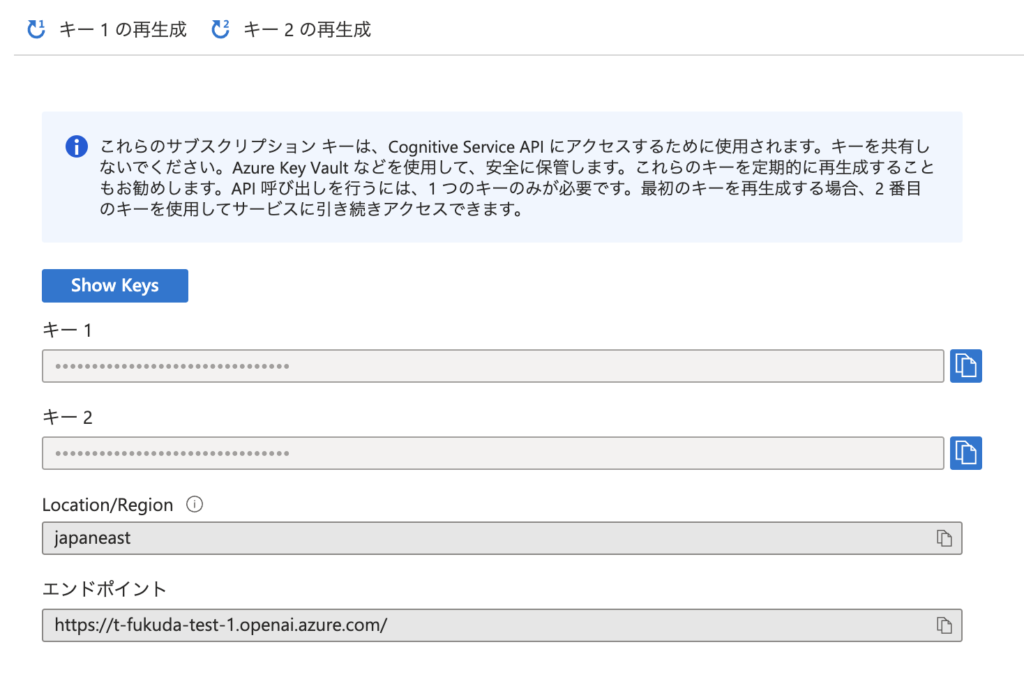Click the endpoint field with openai.azure.com URL
Viewport: 1024px width, 686px height.
[480, 625]
